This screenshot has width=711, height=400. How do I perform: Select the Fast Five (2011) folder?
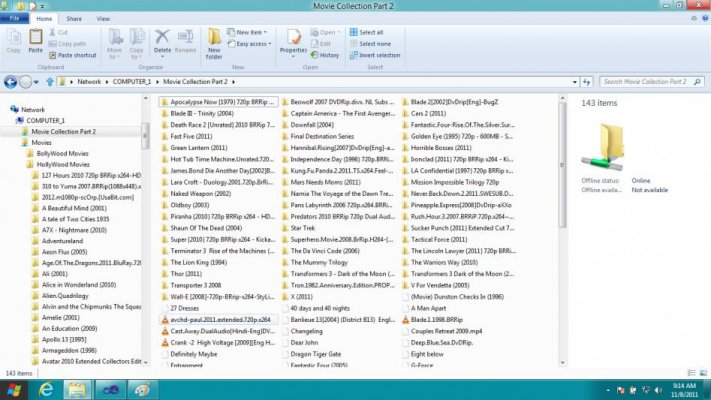(191, 136)
